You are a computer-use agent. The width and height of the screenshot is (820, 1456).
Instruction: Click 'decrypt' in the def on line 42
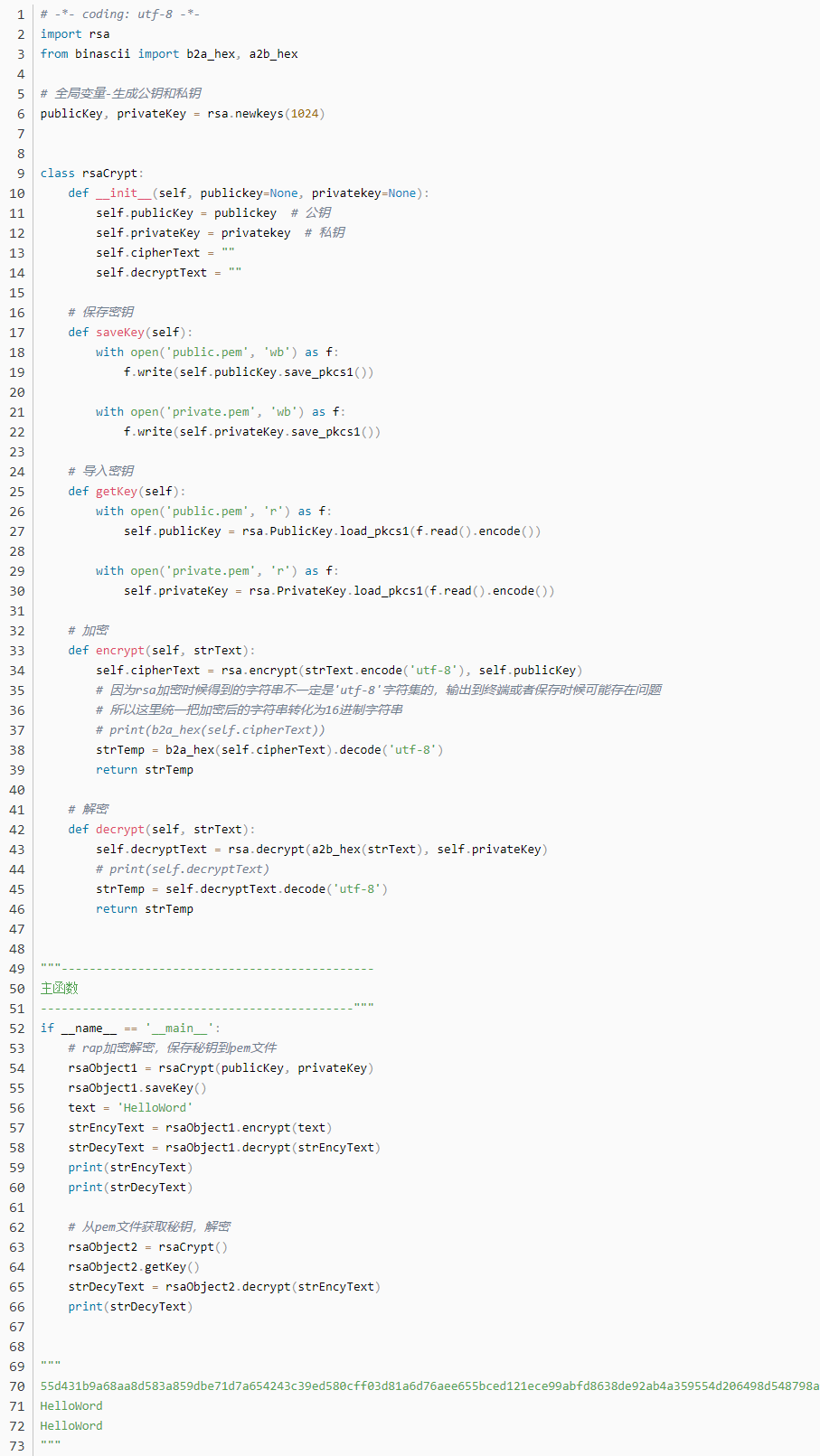click(x=120, y=830)
